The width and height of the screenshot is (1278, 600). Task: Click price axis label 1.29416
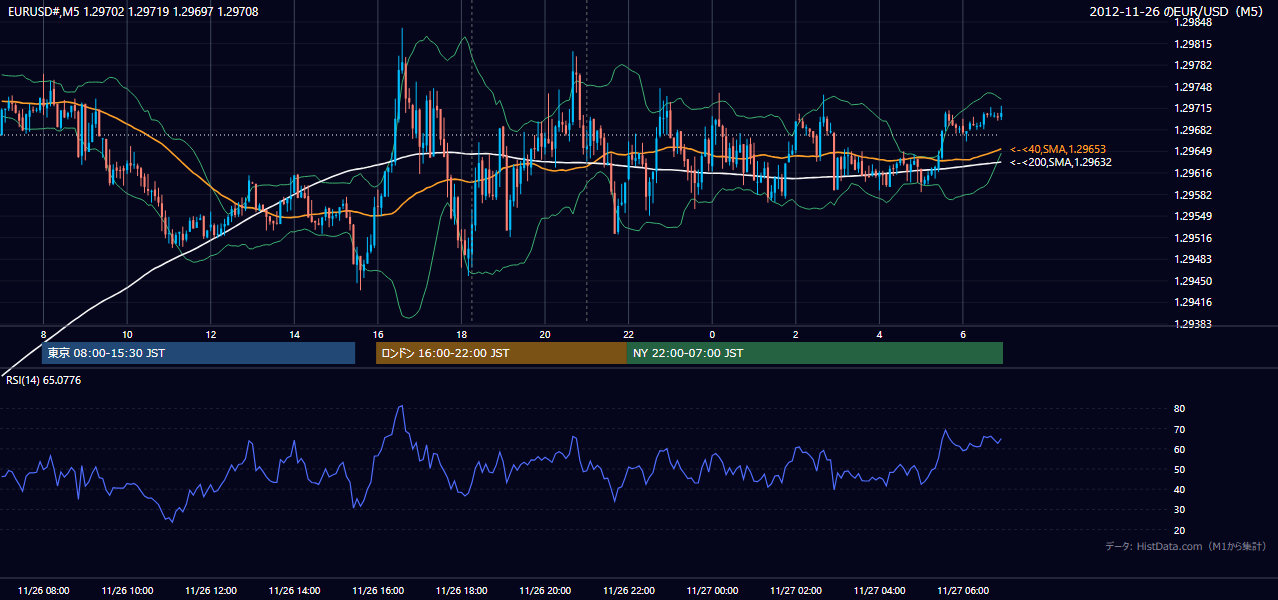(1192, 302)
